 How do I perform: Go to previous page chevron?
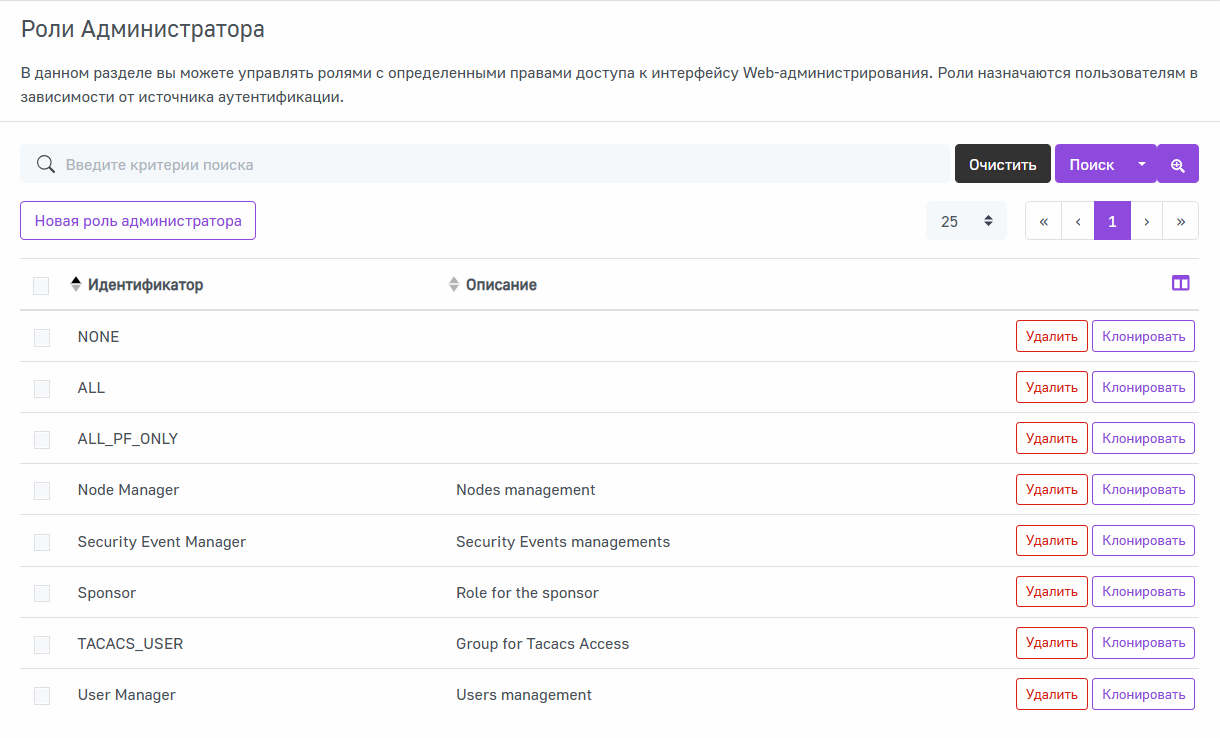(x=1077, y=221)
